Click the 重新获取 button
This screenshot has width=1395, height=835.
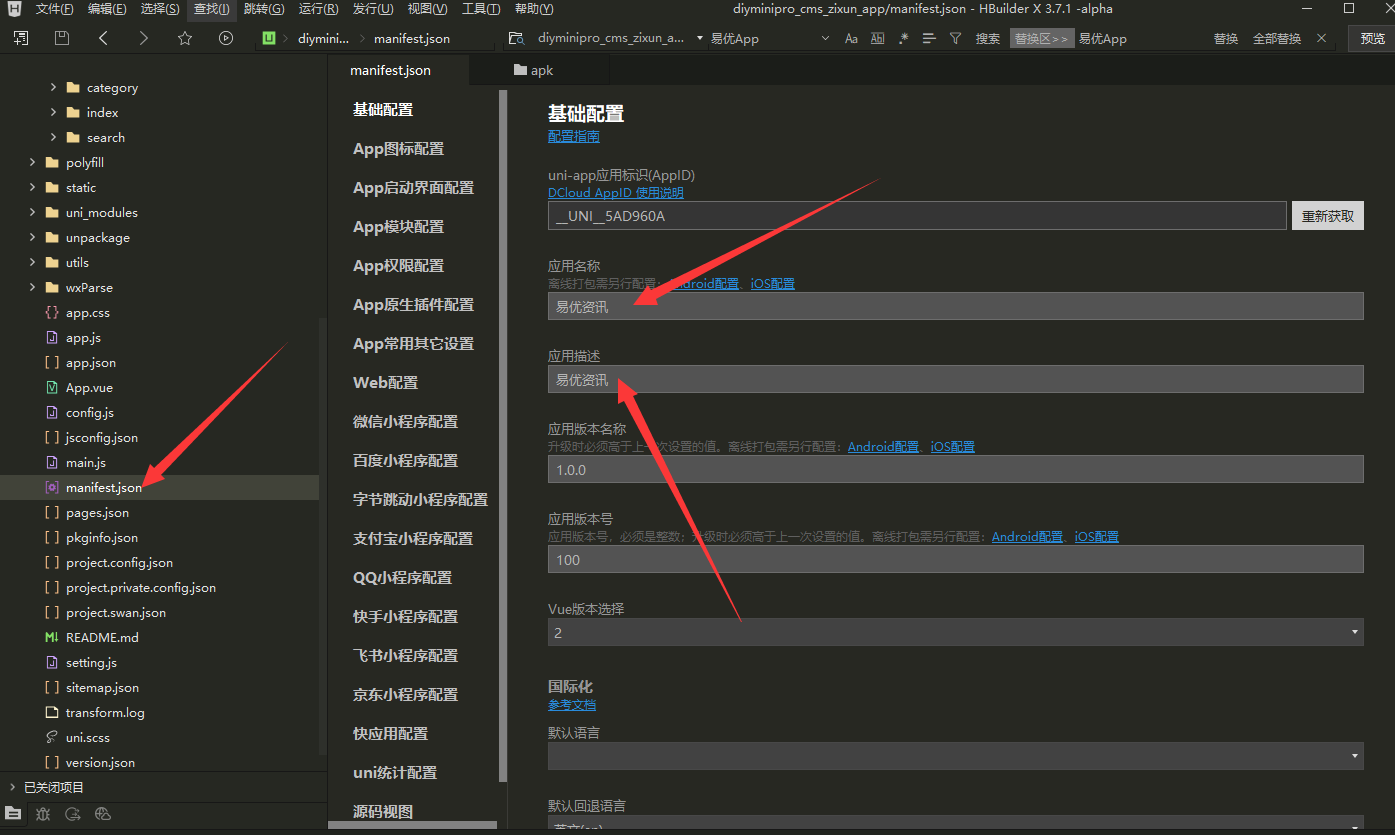pos(1327,216)
